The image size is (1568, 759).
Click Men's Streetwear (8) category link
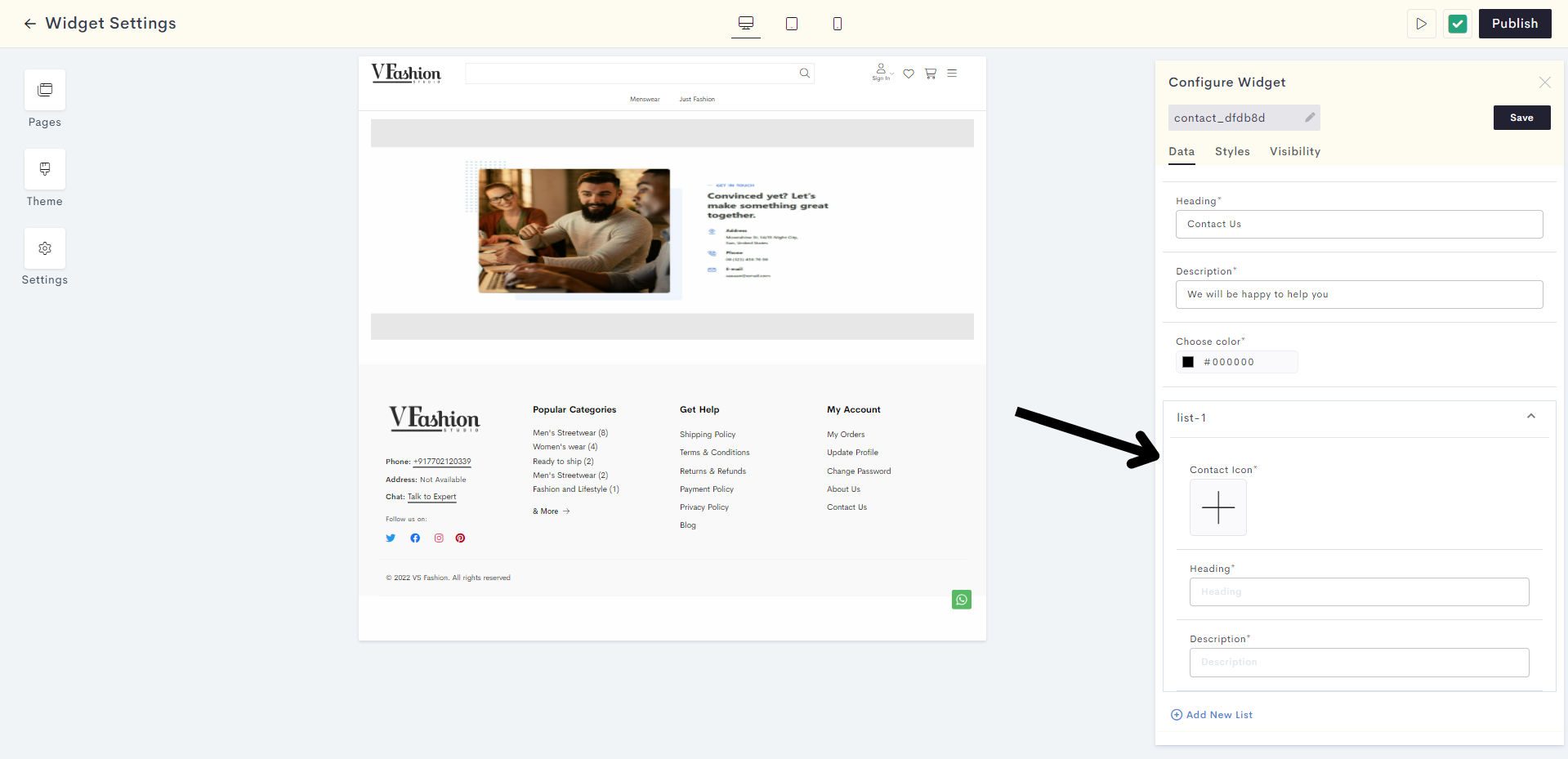tap(570, 433)
